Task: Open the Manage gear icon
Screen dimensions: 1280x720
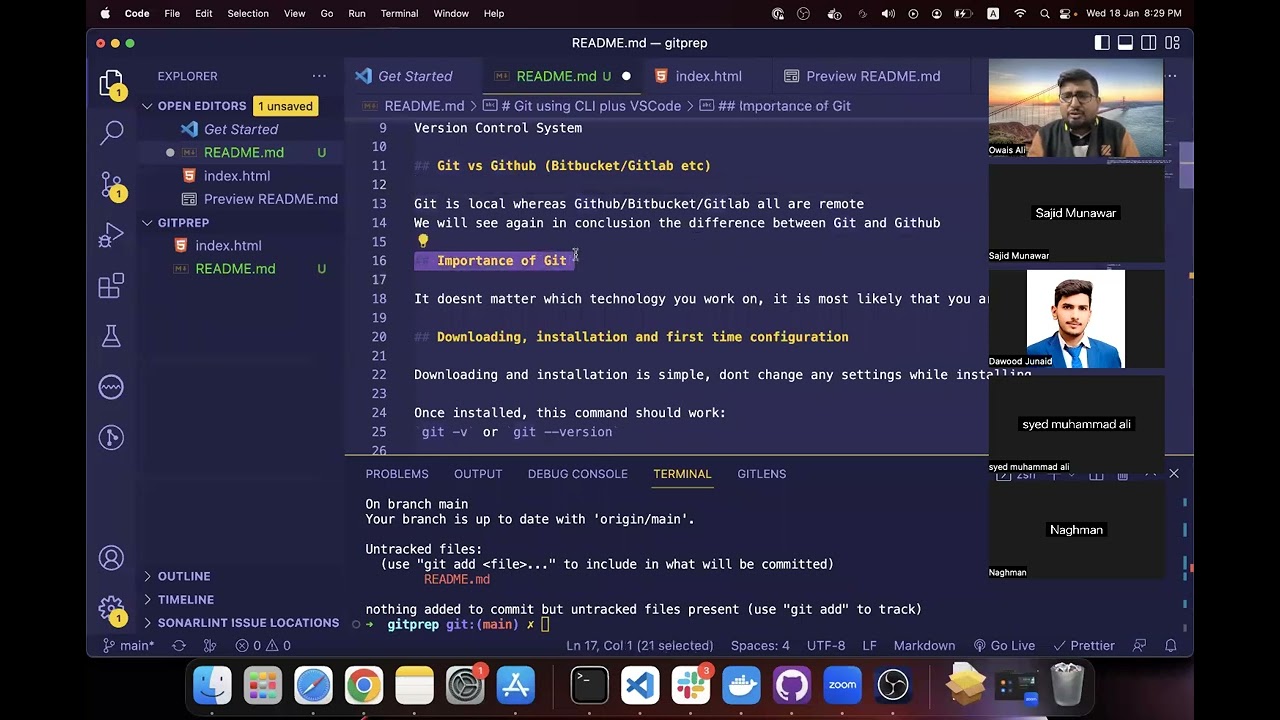Action: 111,608
